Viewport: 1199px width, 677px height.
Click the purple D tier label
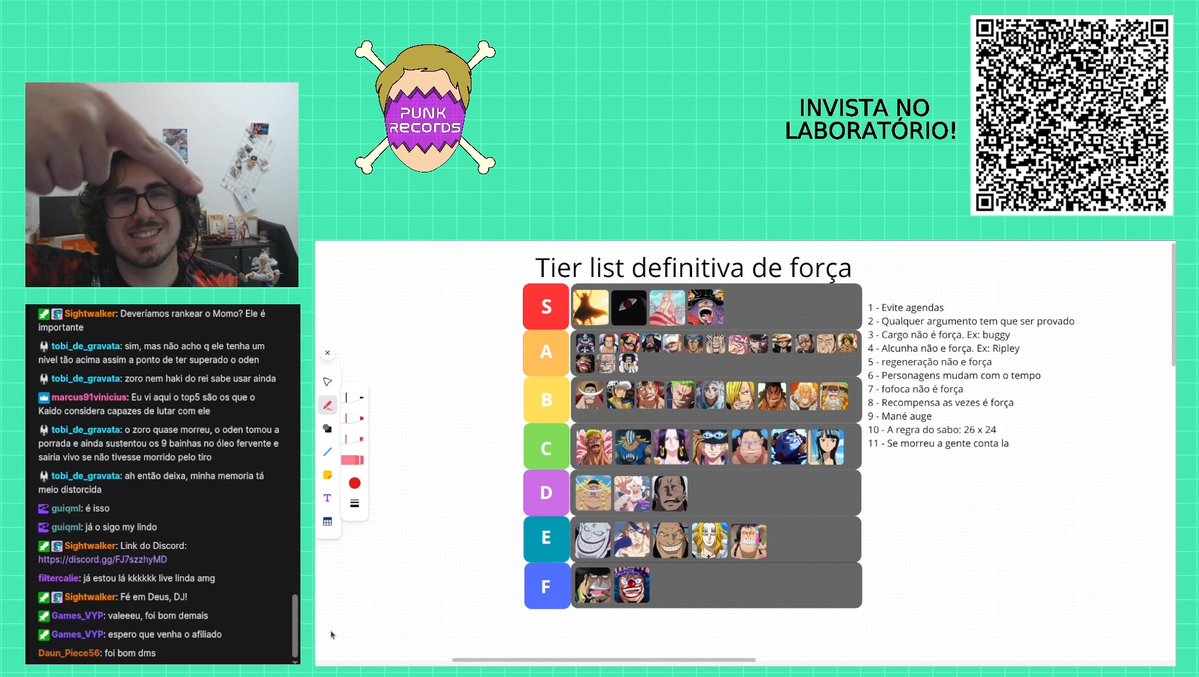tap(546, 493)
